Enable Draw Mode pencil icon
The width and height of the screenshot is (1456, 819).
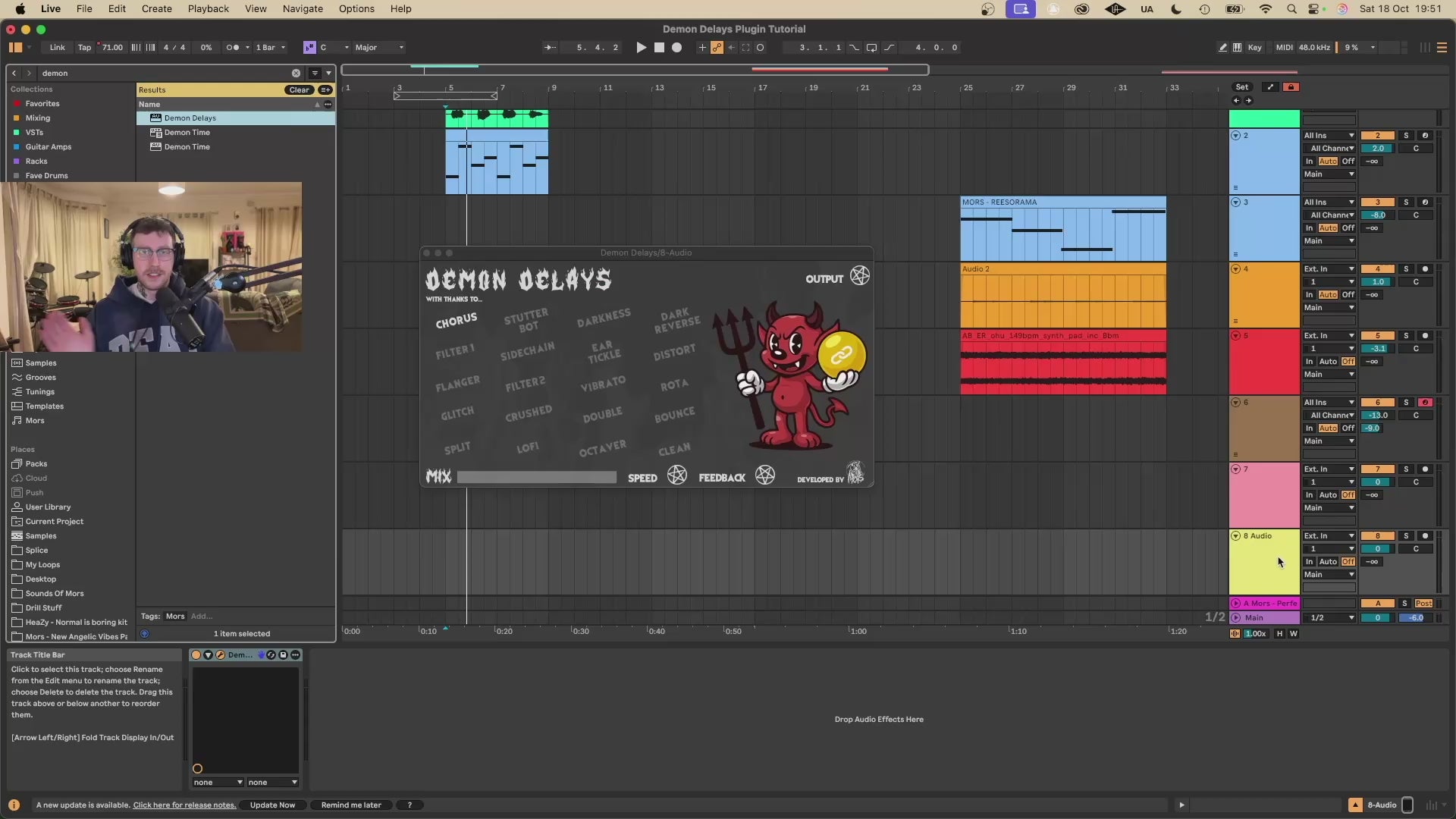[1222, 47]
